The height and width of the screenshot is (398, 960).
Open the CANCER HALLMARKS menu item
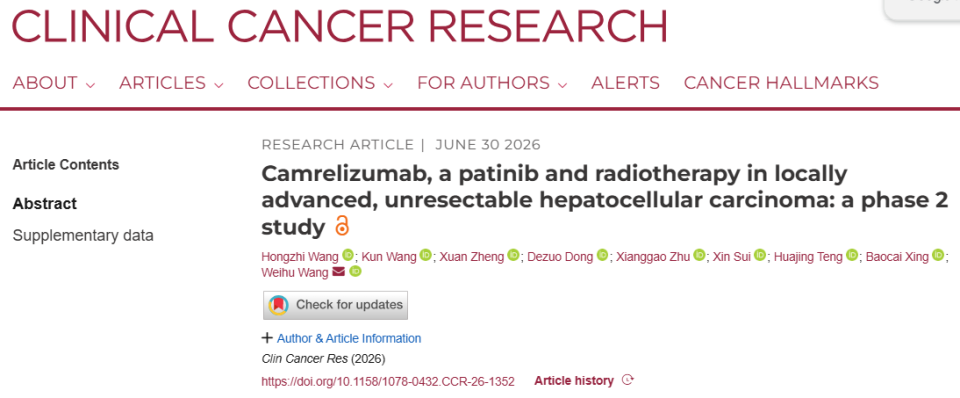pos(781,83)
